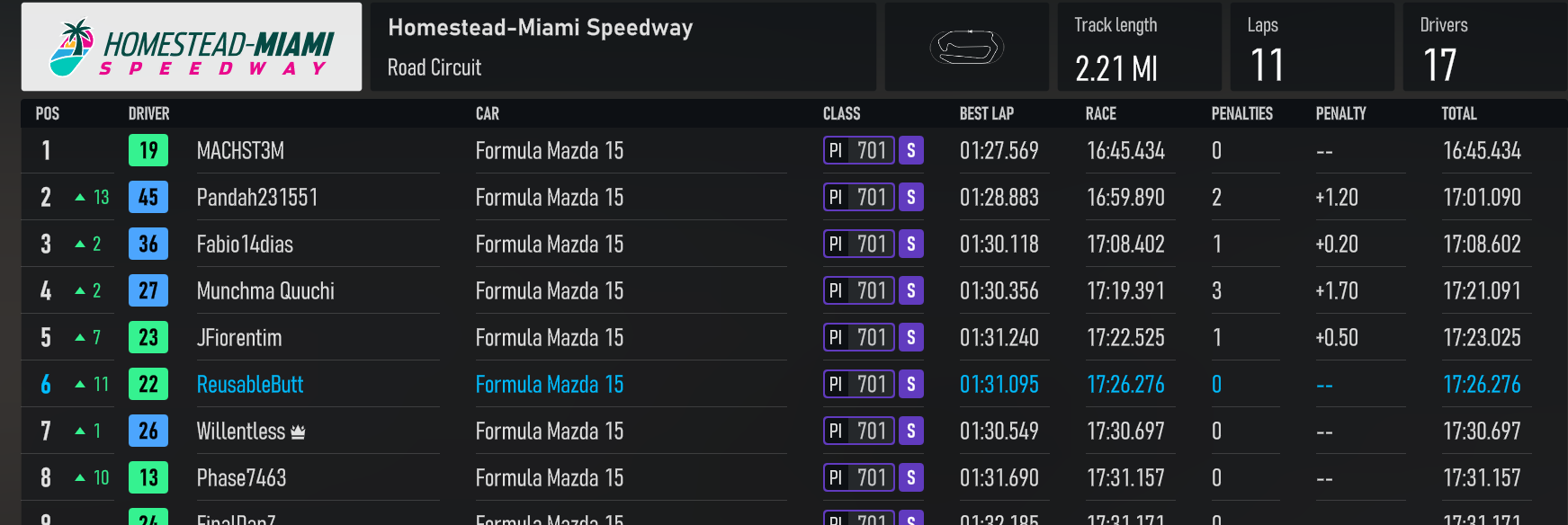Click the green up arrow beside Pandah231551
This screenshot has width=1568, height=525.
[80, 197]
